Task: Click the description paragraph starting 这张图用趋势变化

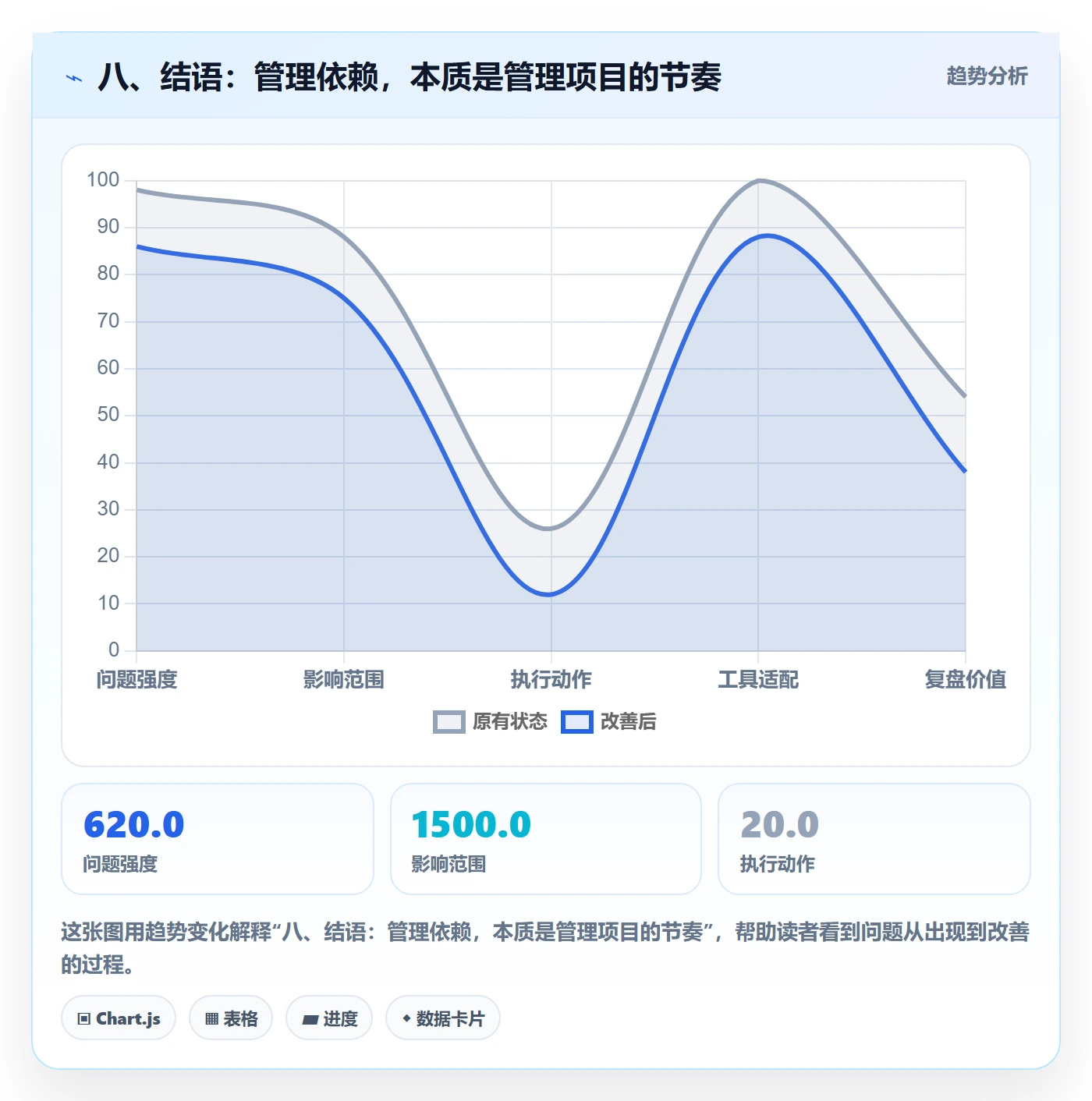Action: point(545,947)
